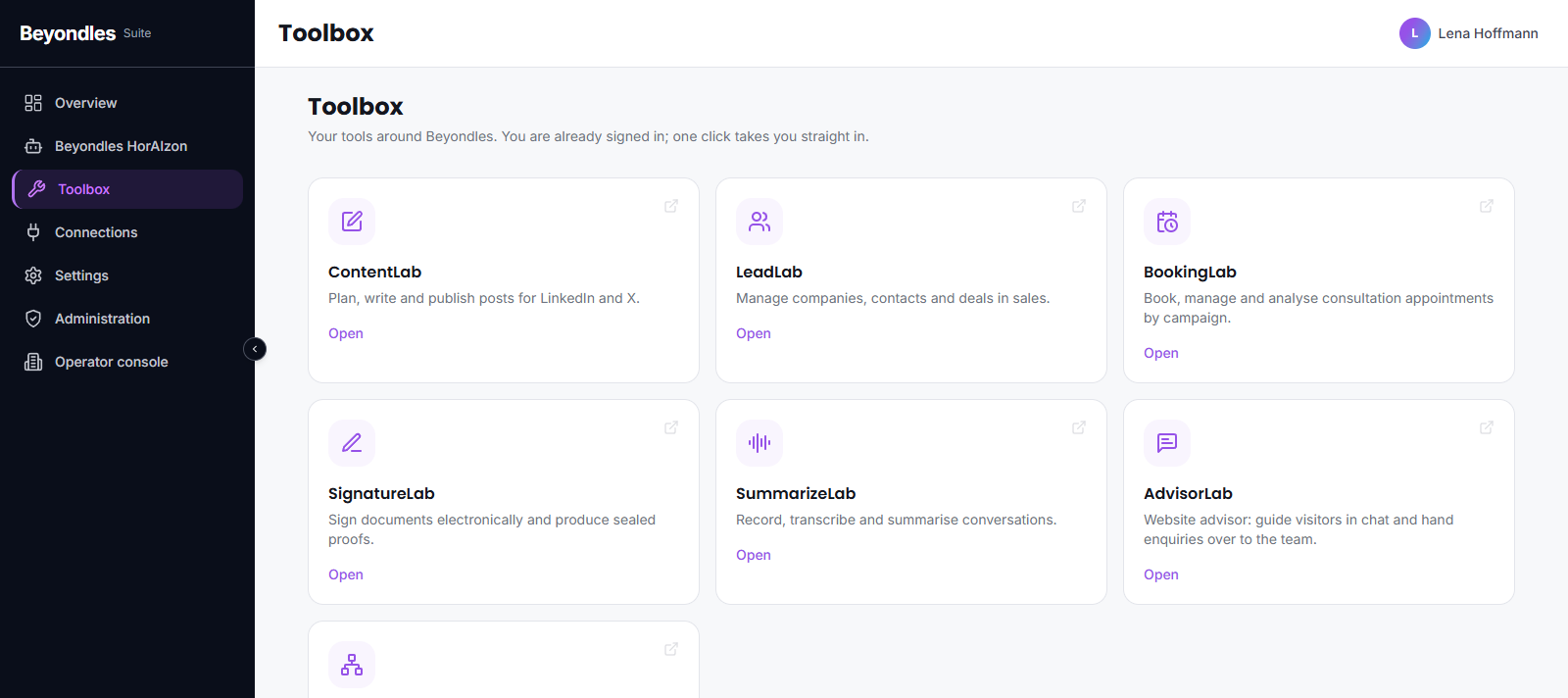Viewport: 1568px width, 698px height.
Task: Click BookingLab external-link icon
Action: tap(1487, 206)
